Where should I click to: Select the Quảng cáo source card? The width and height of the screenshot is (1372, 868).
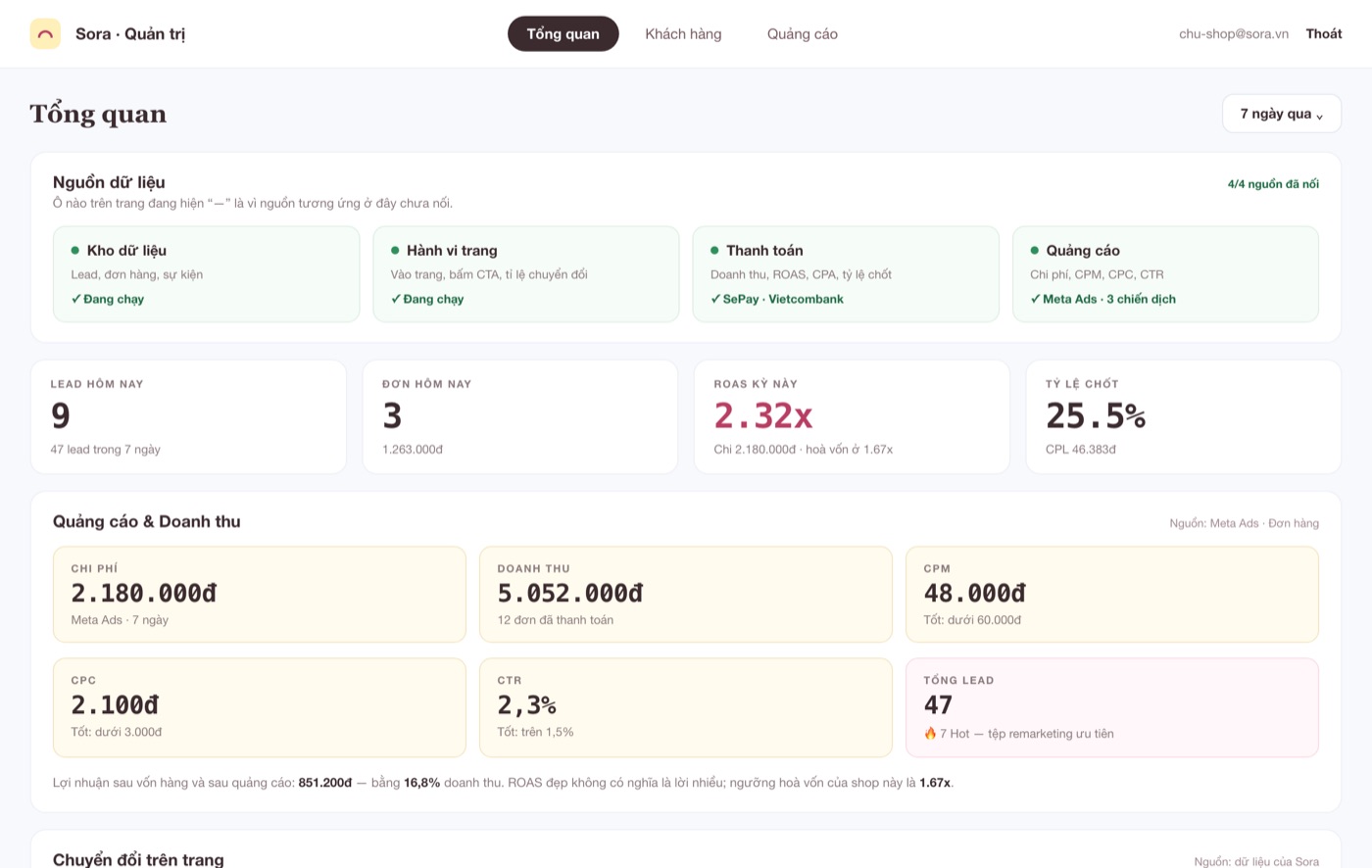coord(1165,274)
